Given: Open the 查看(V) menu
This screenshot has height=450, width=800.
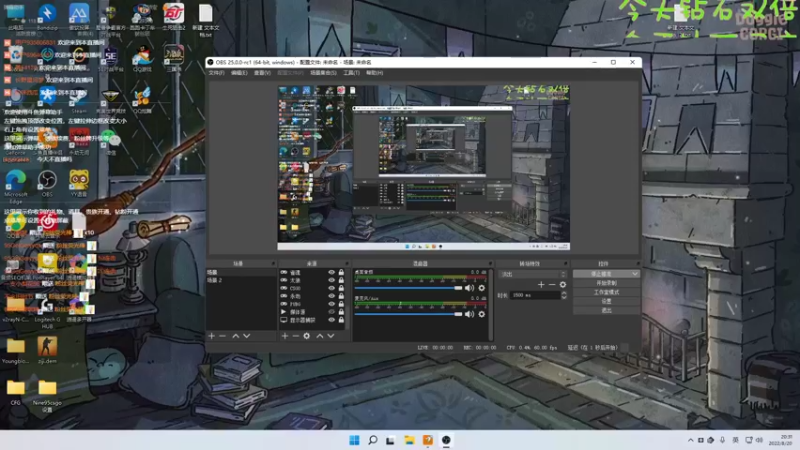Looking at the screenshot, I should (x=262, y=73).
